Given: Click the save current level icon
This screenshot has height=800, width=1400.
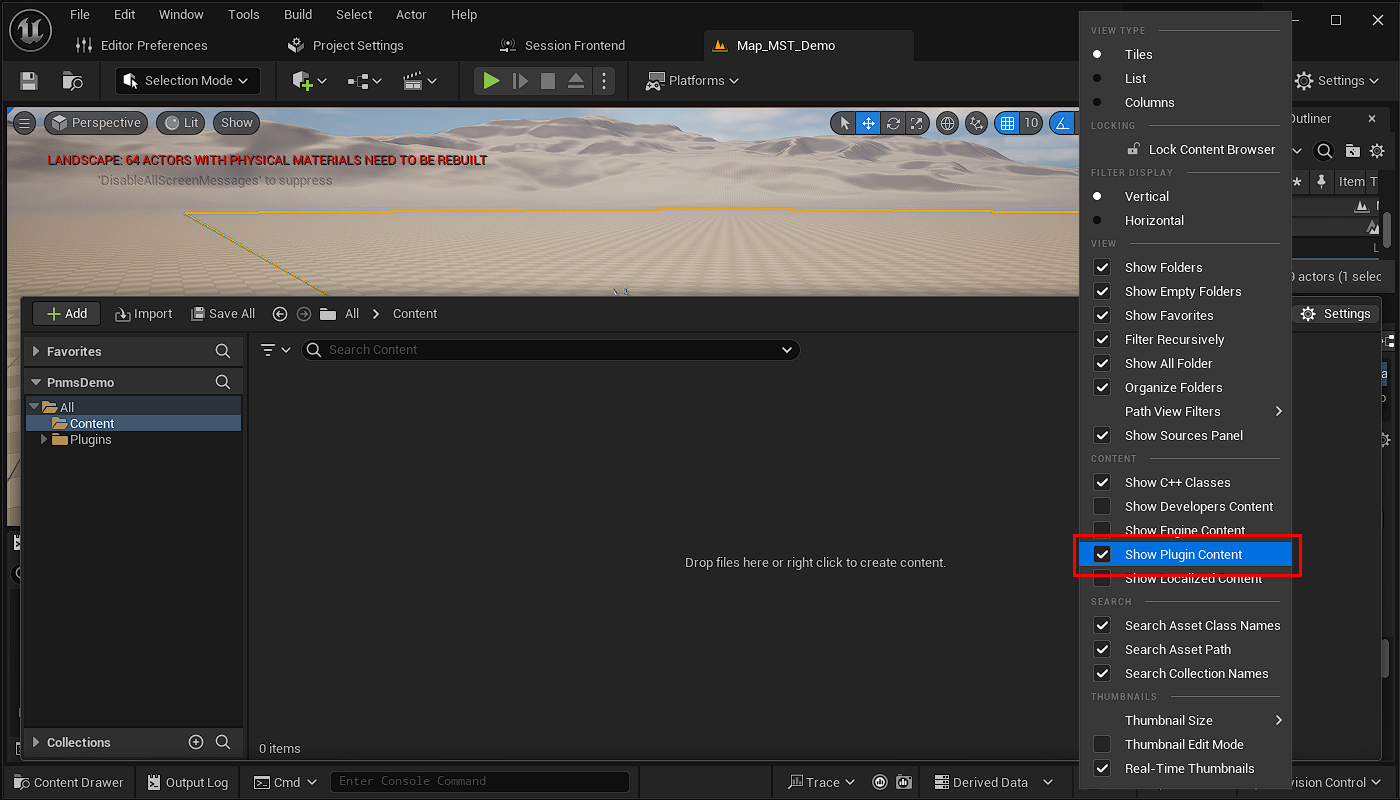Looking at the screenshot, I should click(x=29, y=81).
